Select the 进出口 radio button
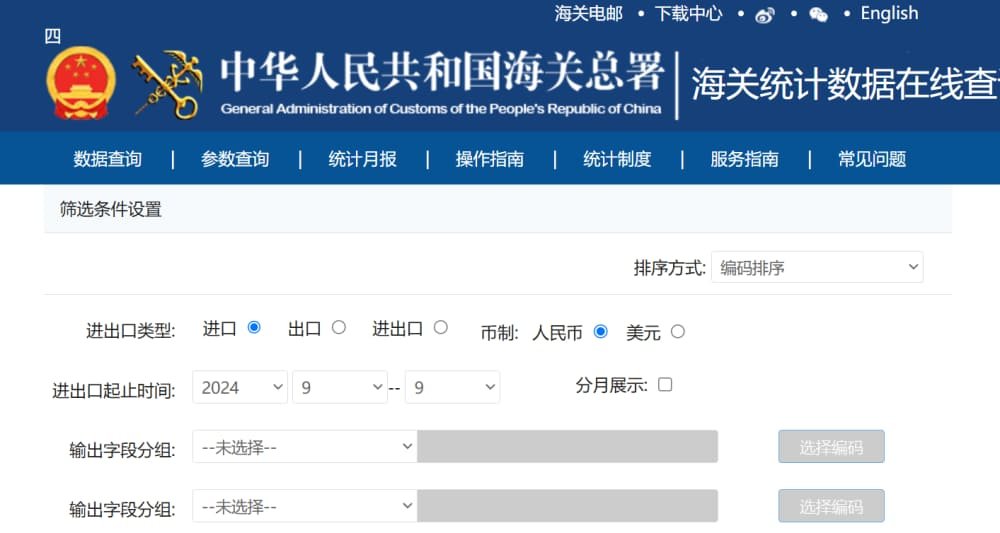Screen dimensions: 1000x533 (441, 328)
